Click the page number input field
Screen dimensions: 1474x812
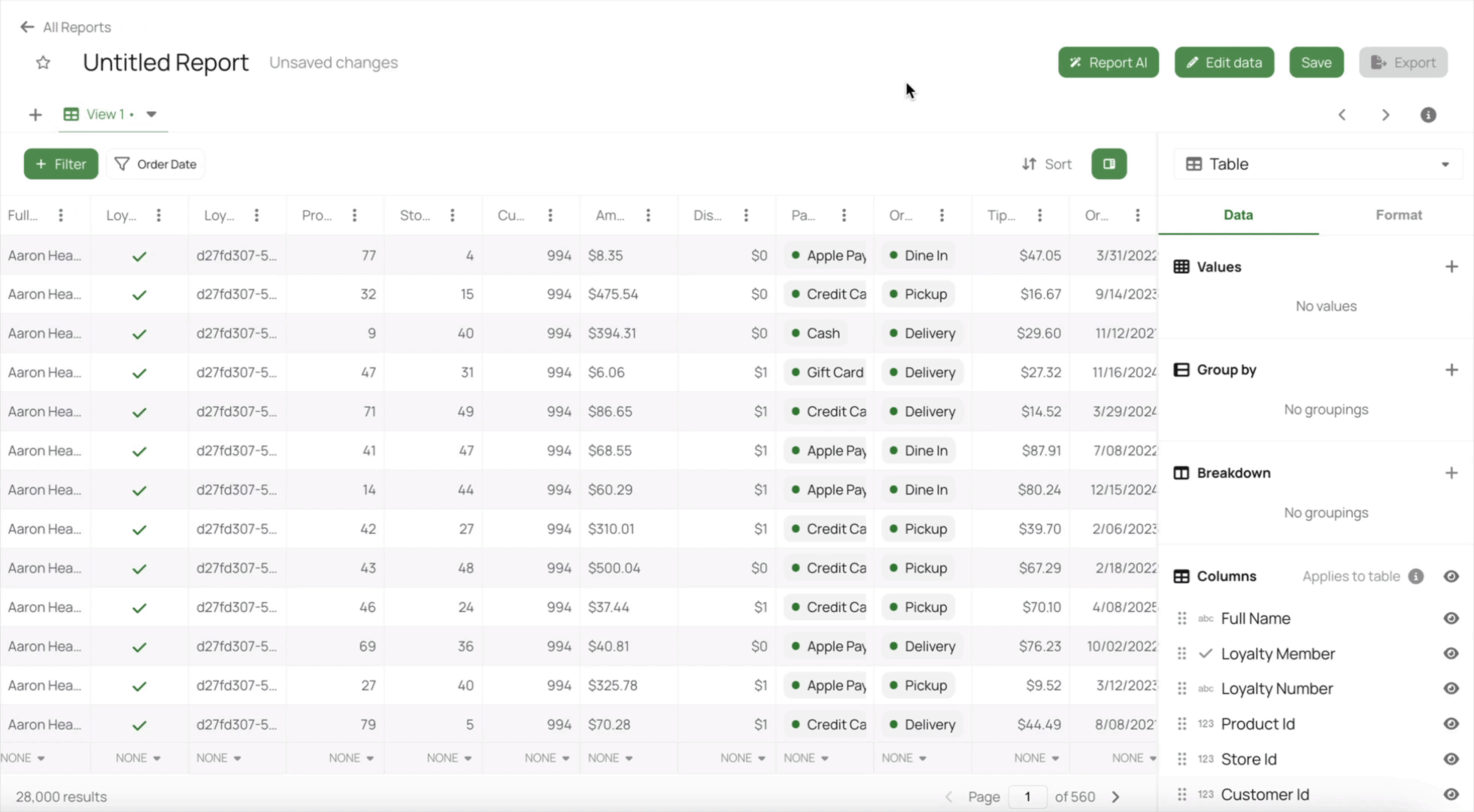(x=1027, y=797)
